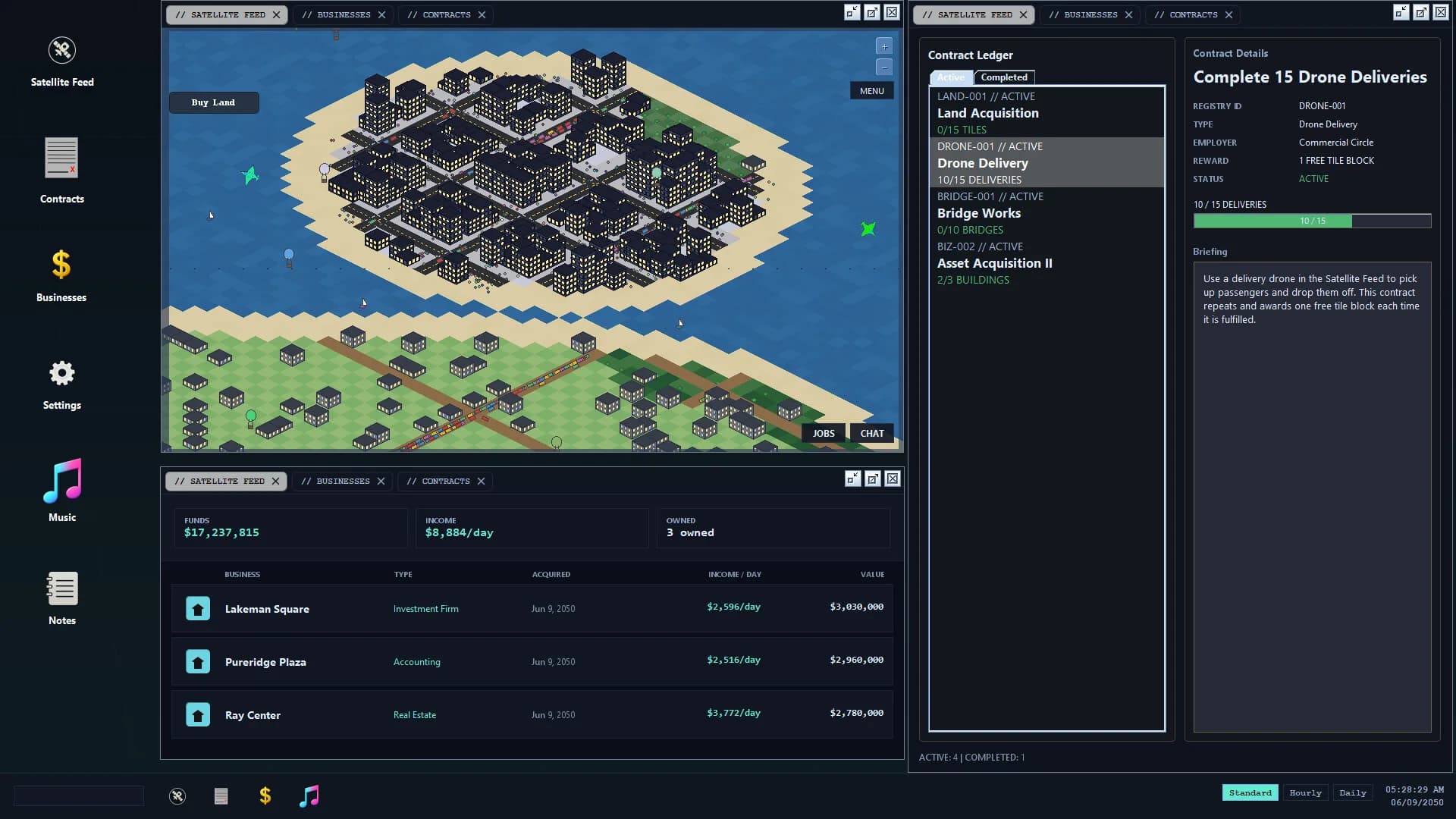The image size is (1456, 819).
Task: Launch Businesses dollar icon in taskbar
Action: click(x=265, y=795)
